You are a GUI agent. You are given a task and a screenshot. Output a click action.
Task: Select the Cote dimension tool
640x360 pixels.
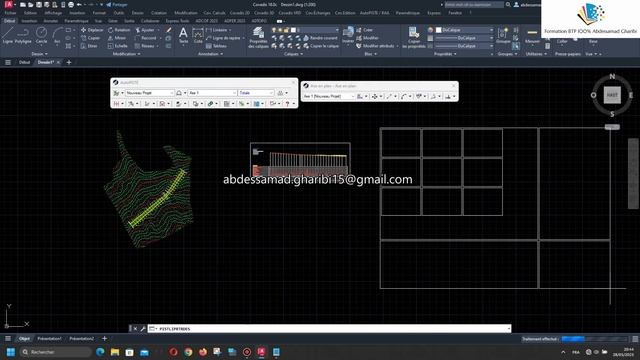click(x=198, y=35)
